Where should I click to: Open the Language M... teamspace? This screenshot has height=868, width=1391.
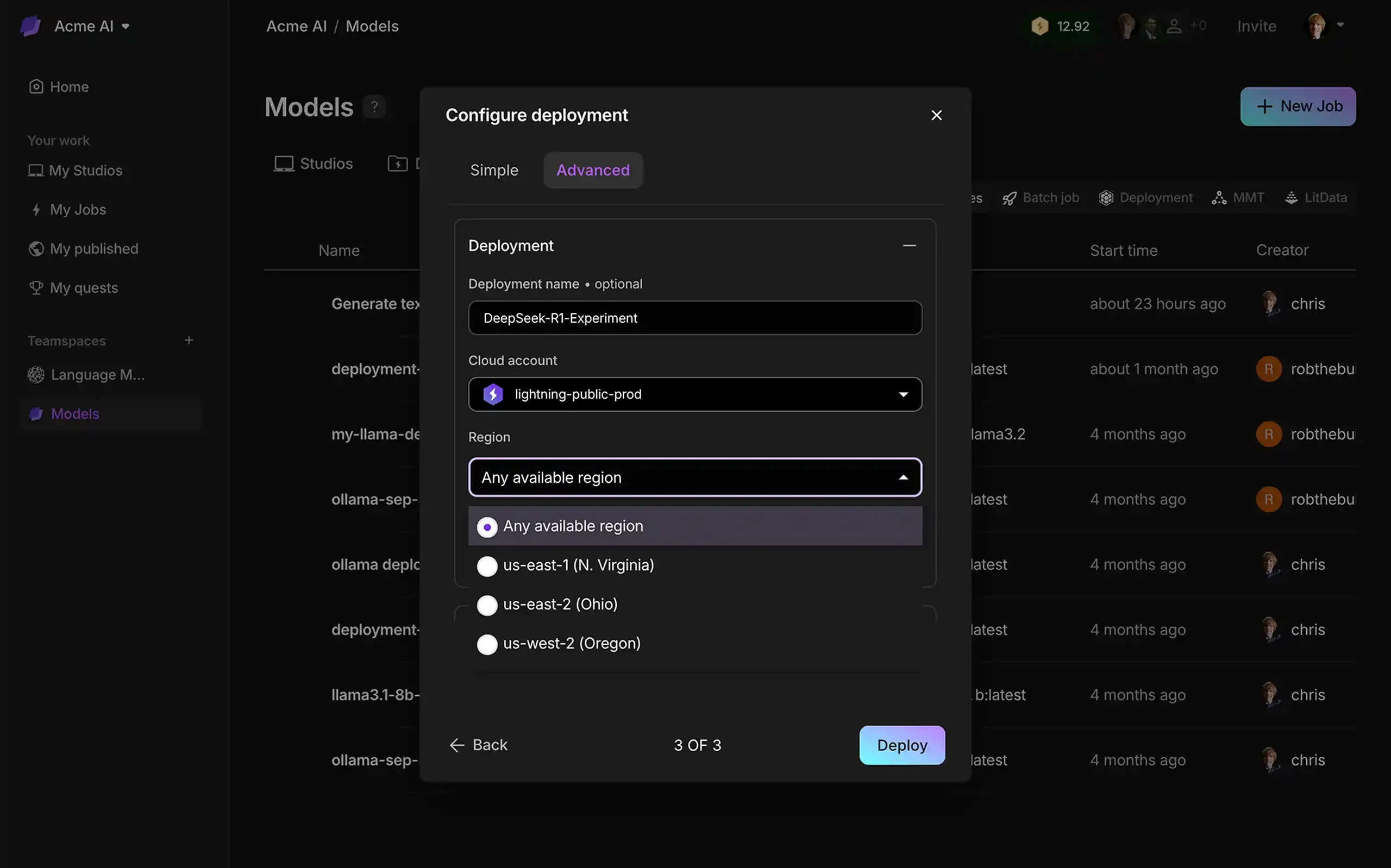(x=87, y=375)
